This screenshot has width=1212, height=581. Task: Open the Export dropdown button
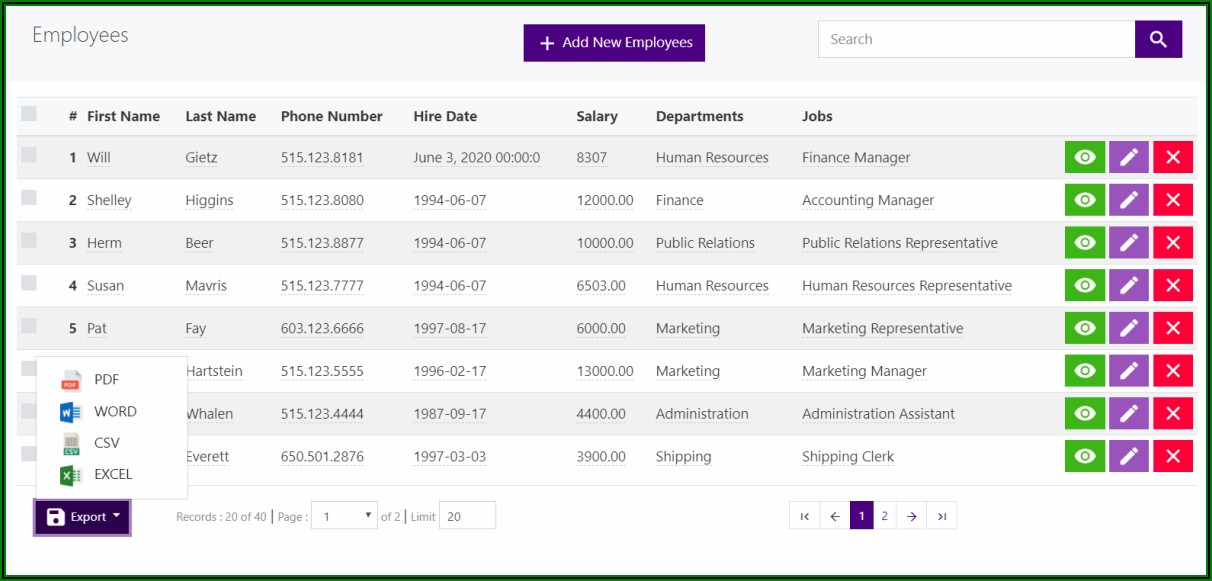[x=82, y=517]
